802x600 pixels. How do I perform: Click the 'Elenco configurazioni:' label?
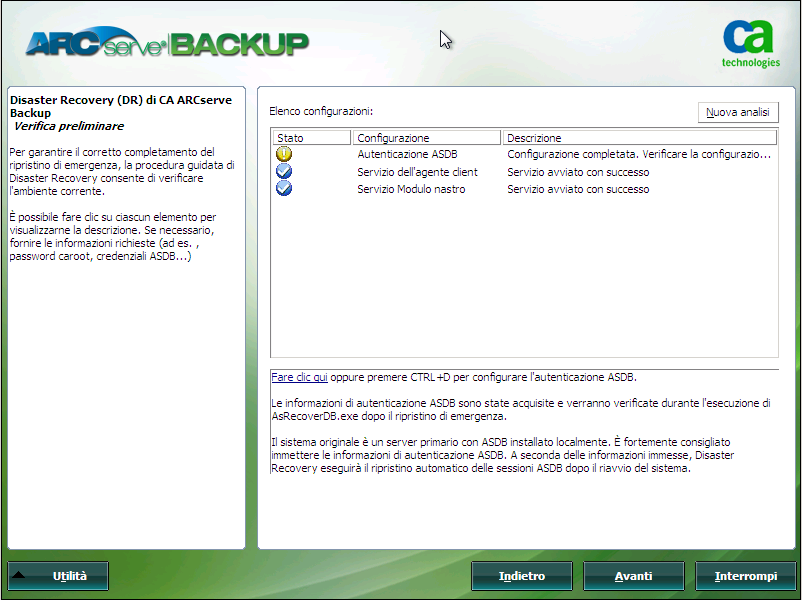point(321,111)
